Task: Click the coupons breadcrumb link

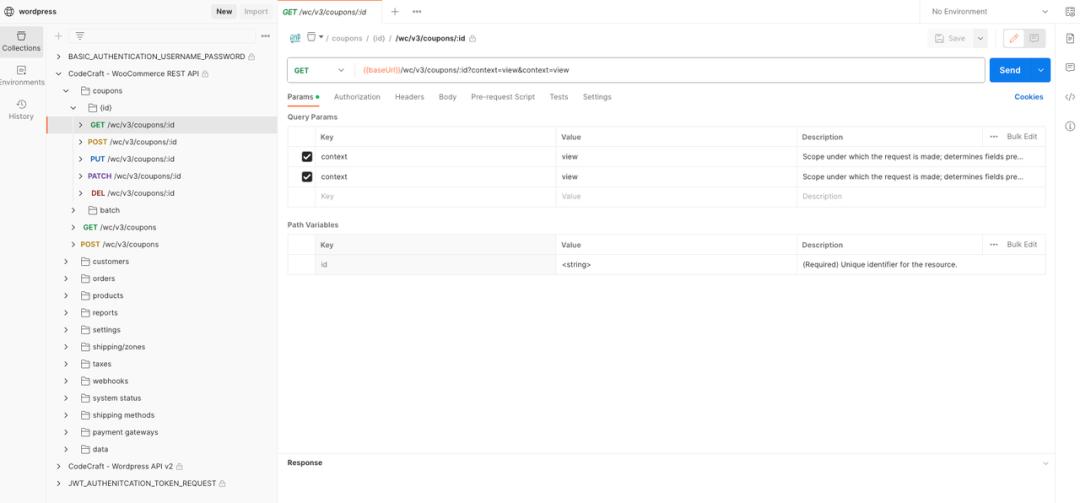Action: (x=346, y=39)
